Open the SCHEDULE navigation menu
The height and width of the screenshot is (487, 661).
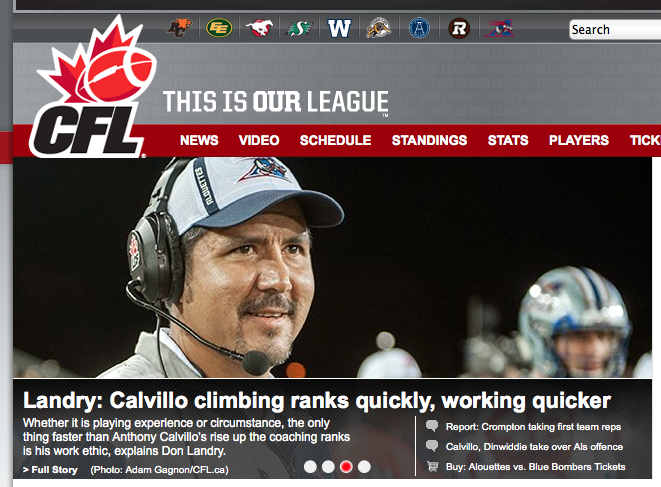(x=336, y=140)
